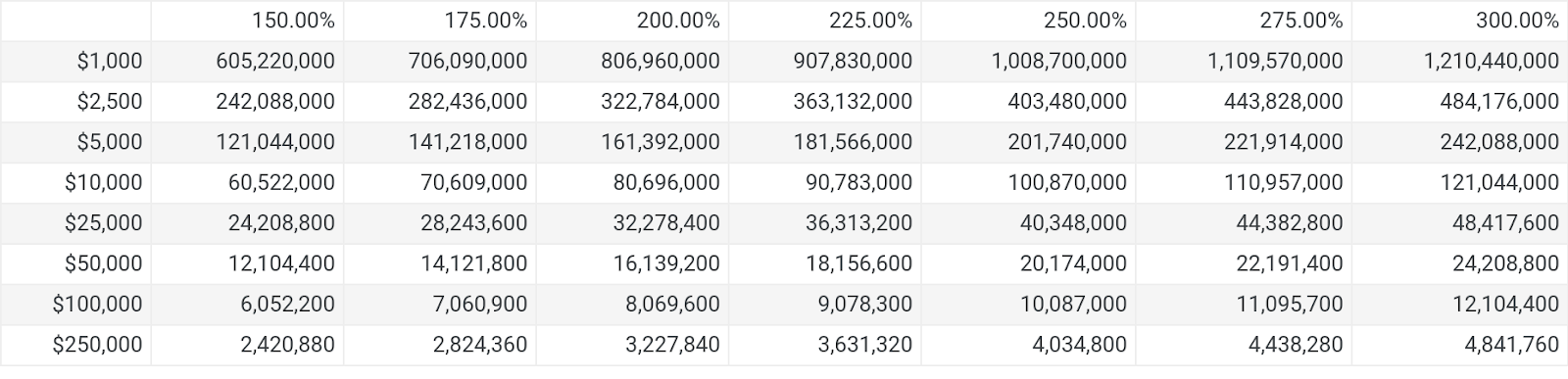Screen dimensions: 1568x379
Task: Select cell with value 2,420,880
Action: (x=247, y=345)
